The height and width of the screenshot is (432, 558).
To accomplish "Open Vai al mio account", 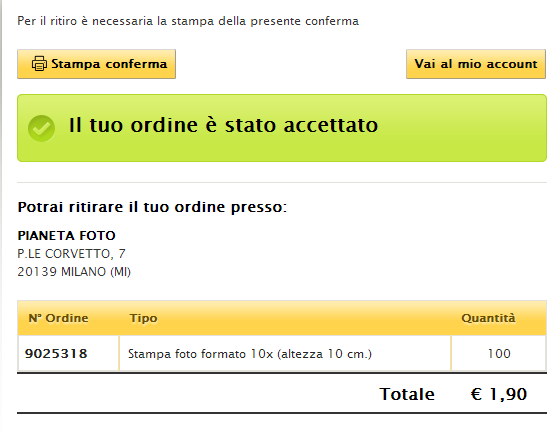I will [476, 64].
